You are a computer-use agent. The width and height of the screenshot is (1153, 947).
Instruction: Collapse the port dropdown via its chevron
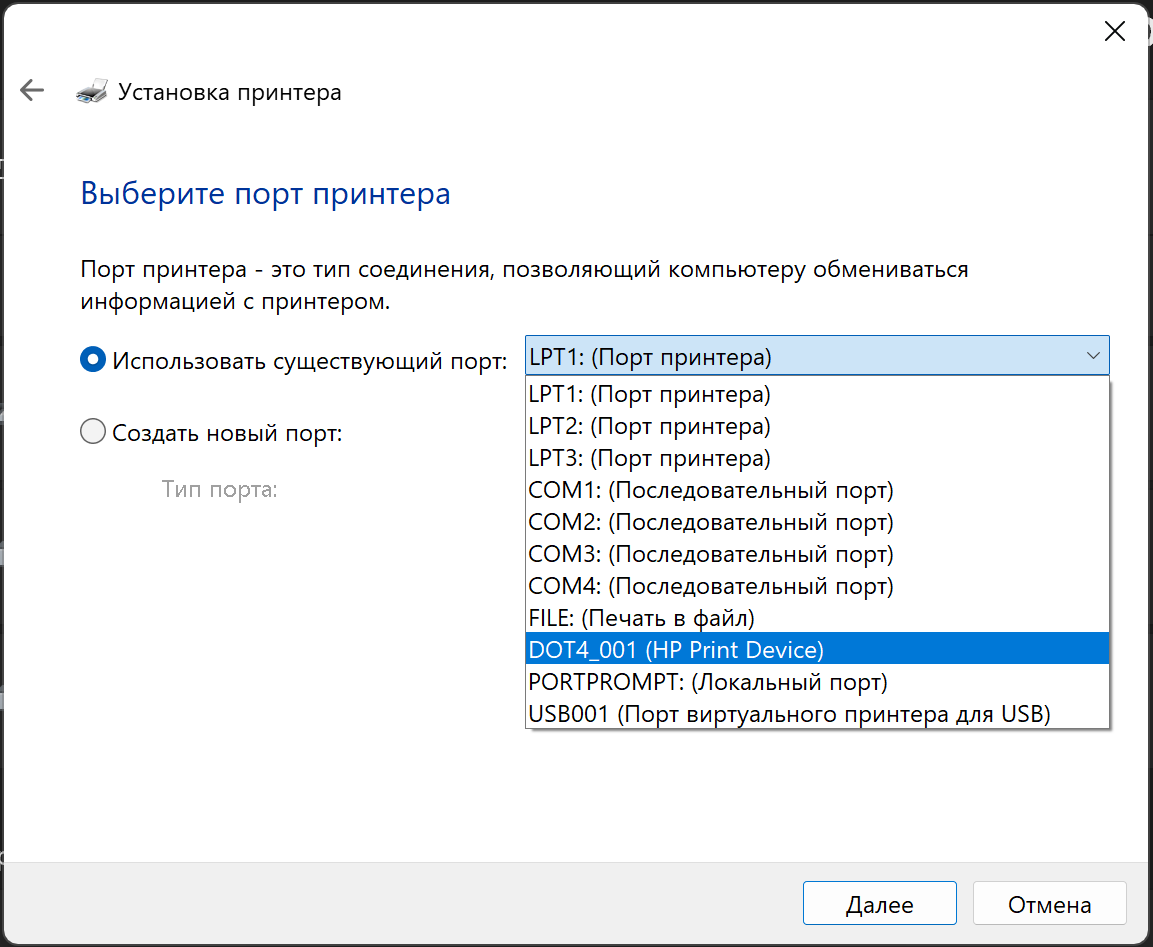[x=1092, y=356]
